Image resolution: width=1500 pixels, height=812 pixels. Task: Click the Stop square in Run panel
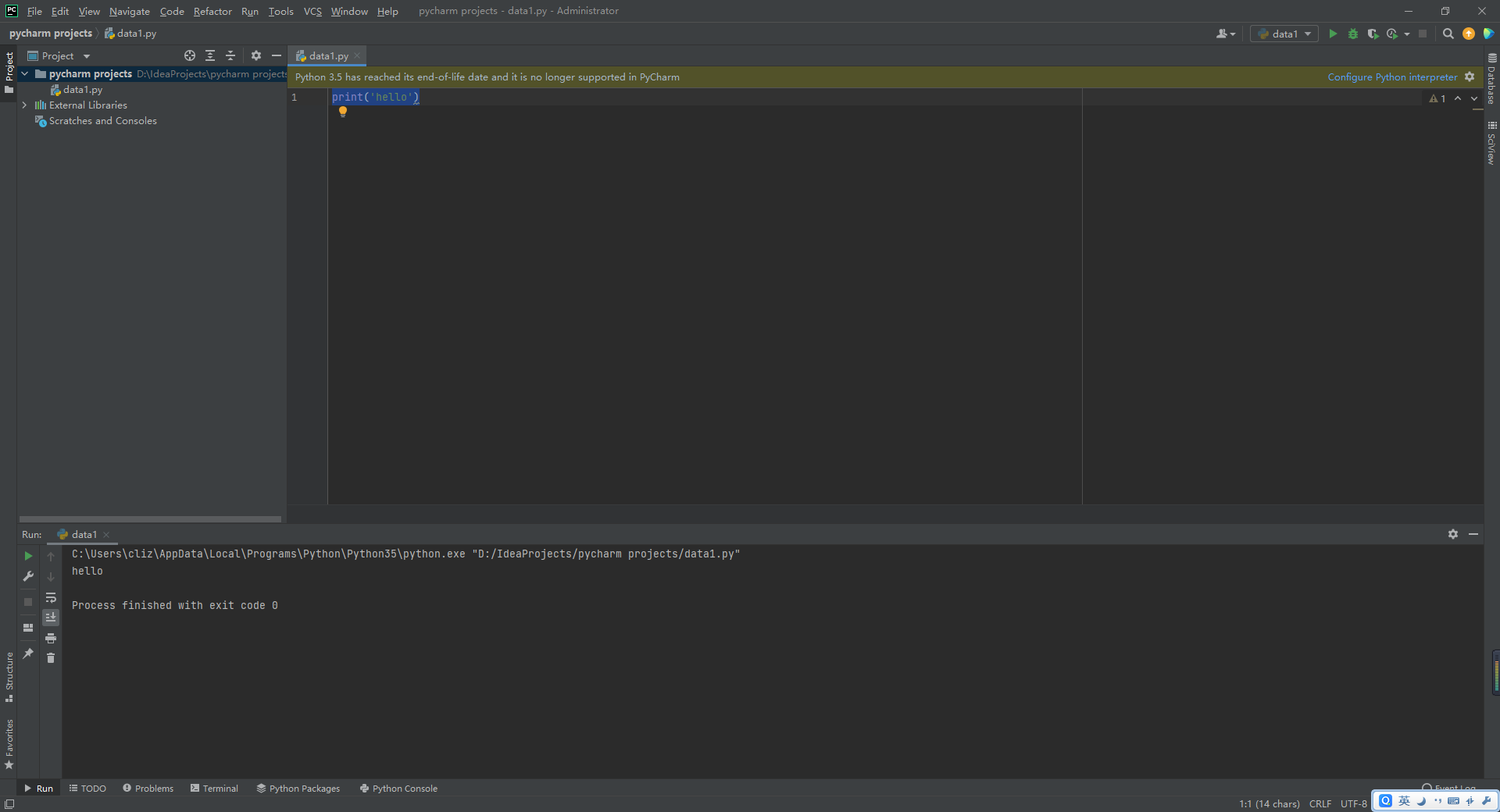(x=28, y=602)
